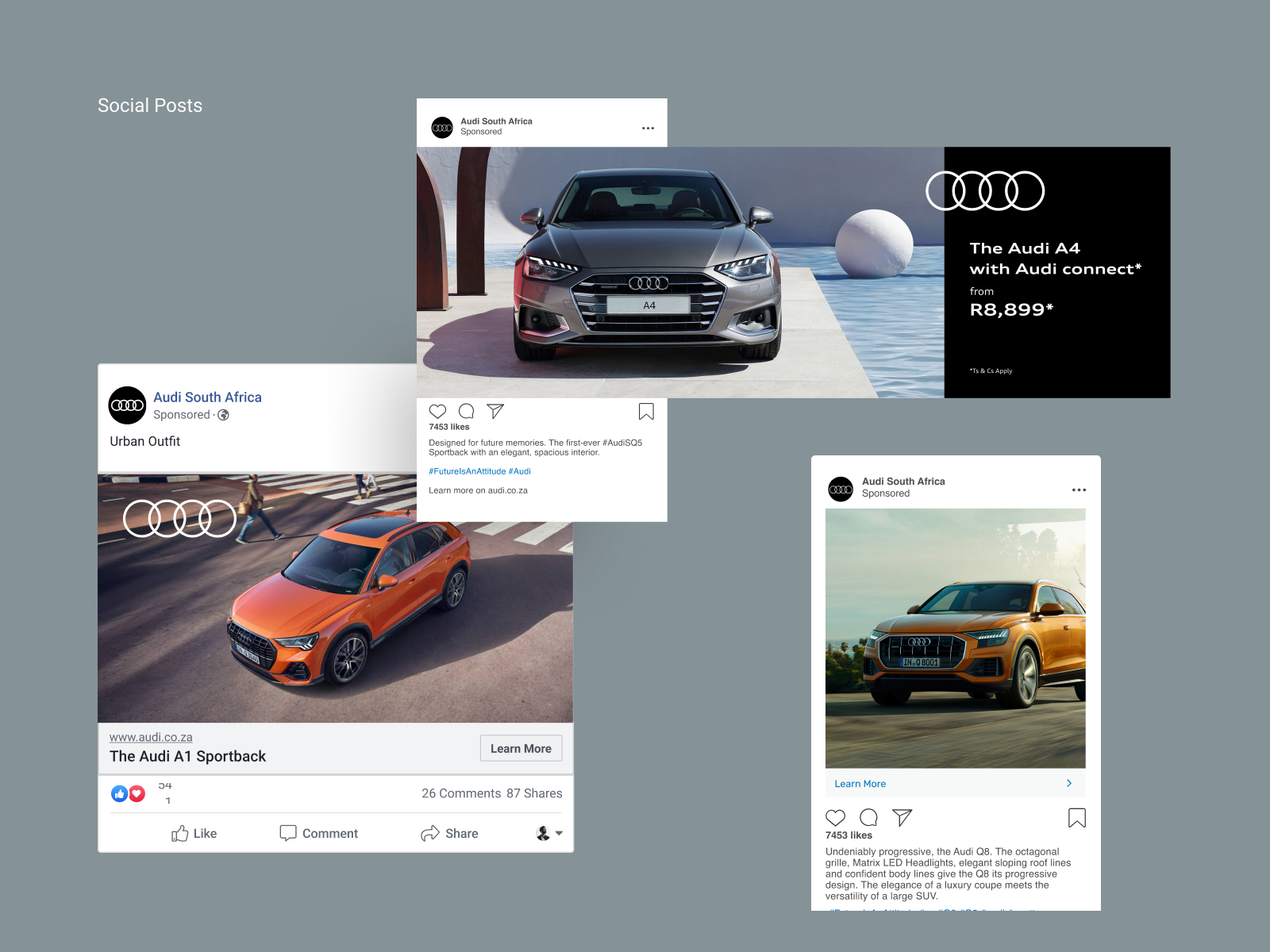Click Learn More on the Q8 Instagram post
The height and width of the screenshot is (952, 1270).
coord(860,784)
